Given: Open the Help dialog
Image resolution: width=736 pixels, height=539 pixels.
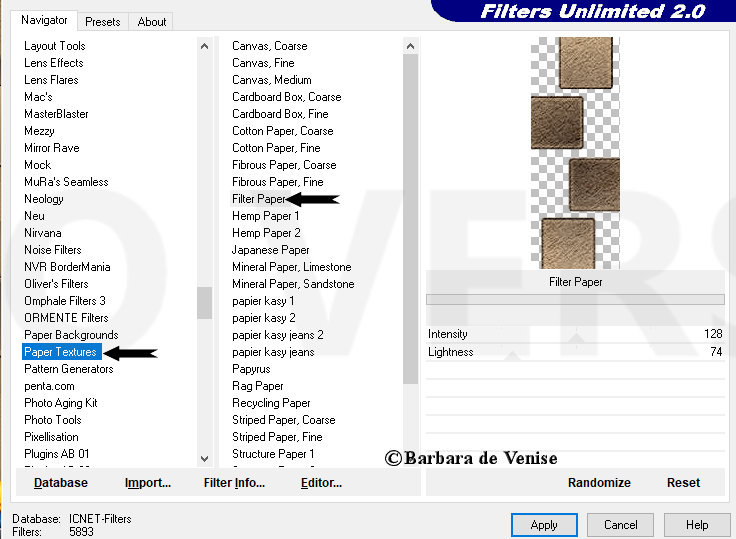Looking at the screenshot, I should (x=697, y=524).
